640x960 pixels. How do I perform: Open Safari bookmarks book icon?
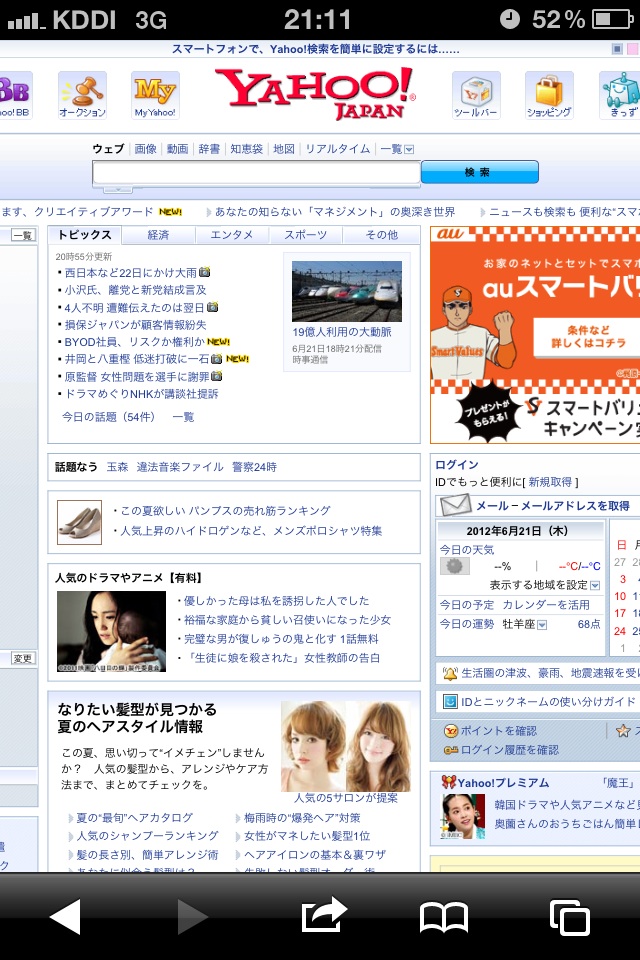click(x=444, y=917)
